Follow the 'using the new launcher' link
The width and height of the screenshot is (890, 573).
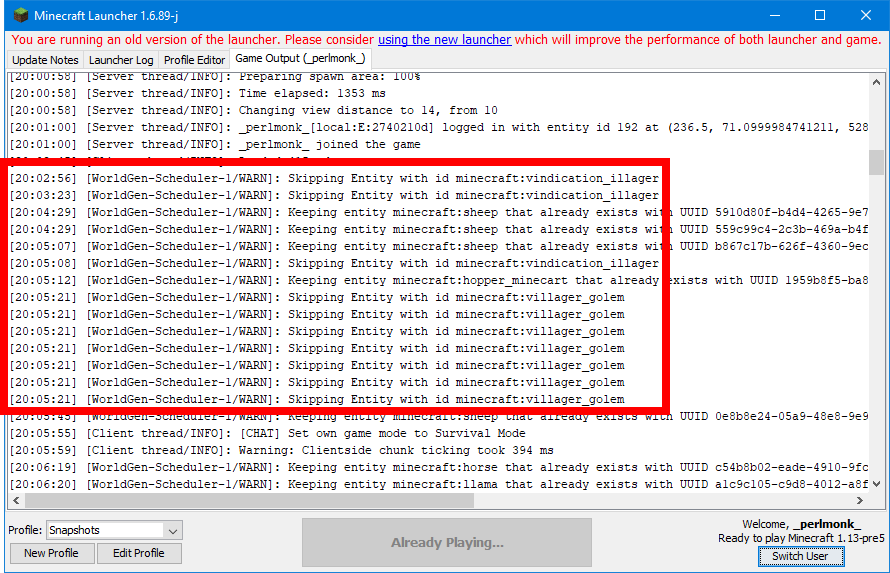pyautogui.click(x=444, y=40)
